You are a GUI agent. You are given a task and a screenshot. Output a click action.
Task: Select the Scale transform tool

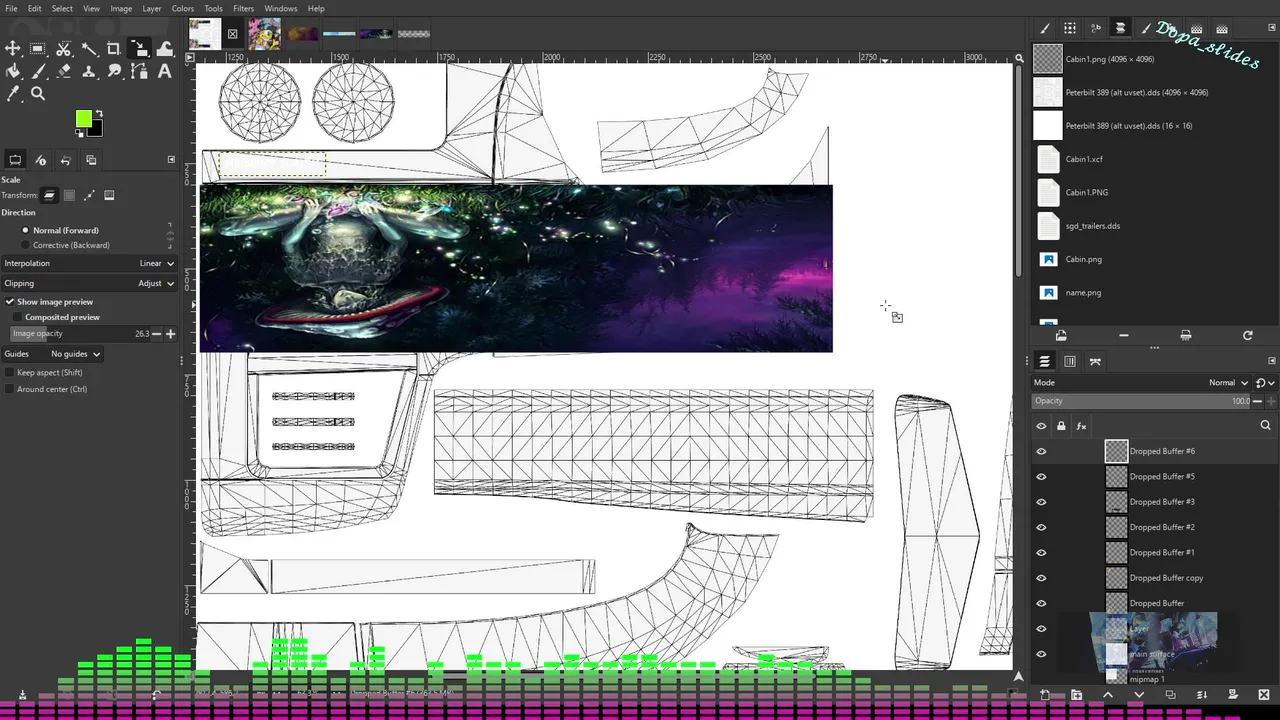pyautogui.click(x=139, y=48)
